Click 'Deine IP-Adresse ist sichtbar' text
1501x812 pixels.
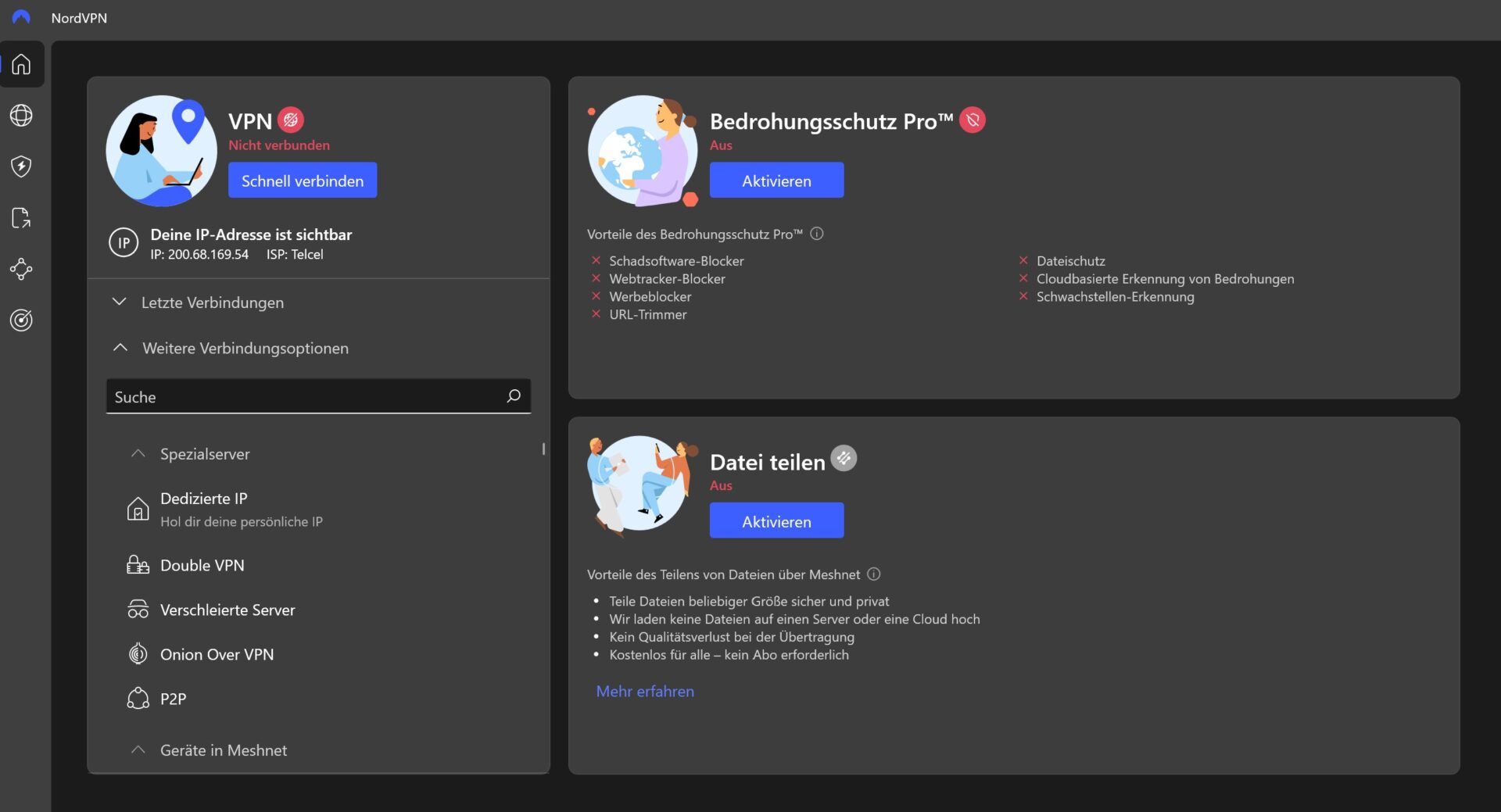251,234
